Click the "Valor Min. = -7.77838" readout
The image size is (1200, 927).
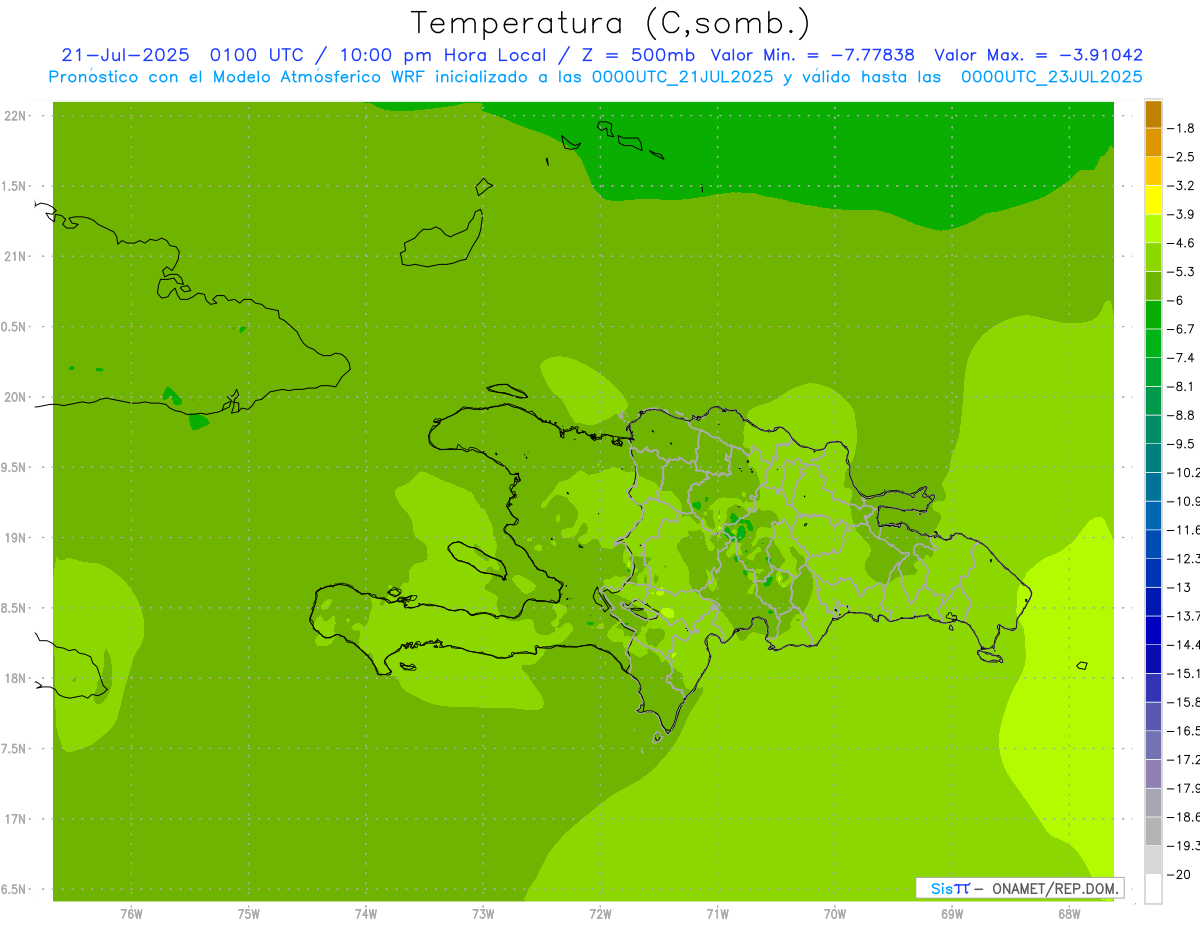click(x=812, y=56)
